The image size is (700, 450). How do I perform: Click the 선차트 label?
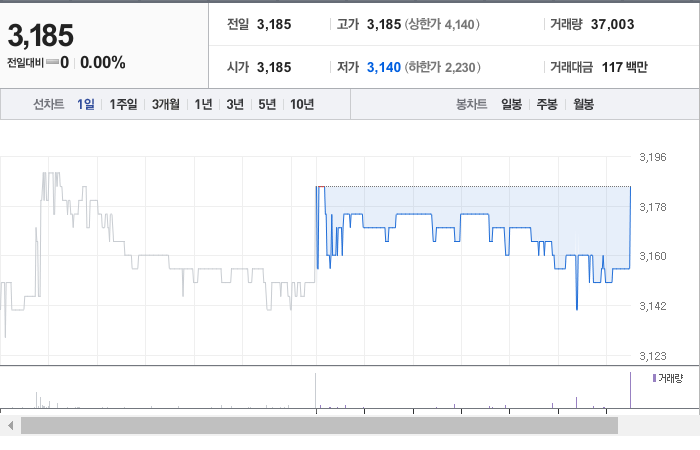tap(49, 104)
